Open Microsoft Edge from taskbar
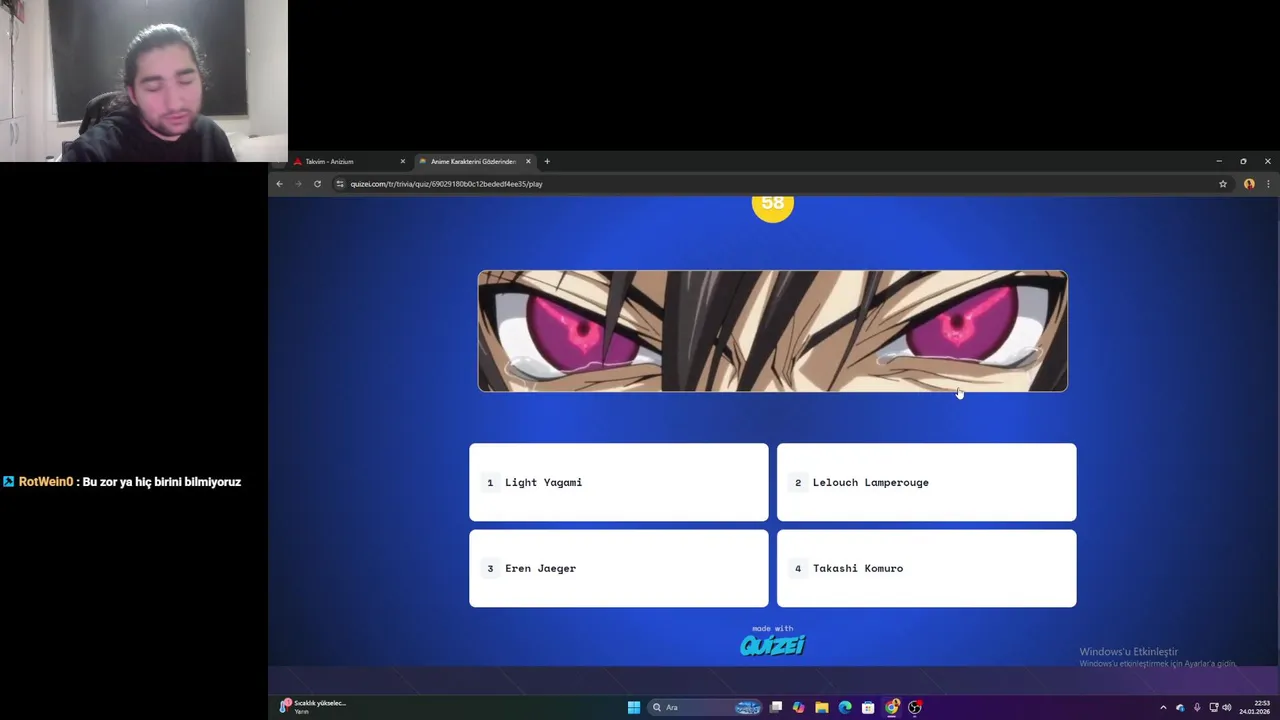 point(845,707)
